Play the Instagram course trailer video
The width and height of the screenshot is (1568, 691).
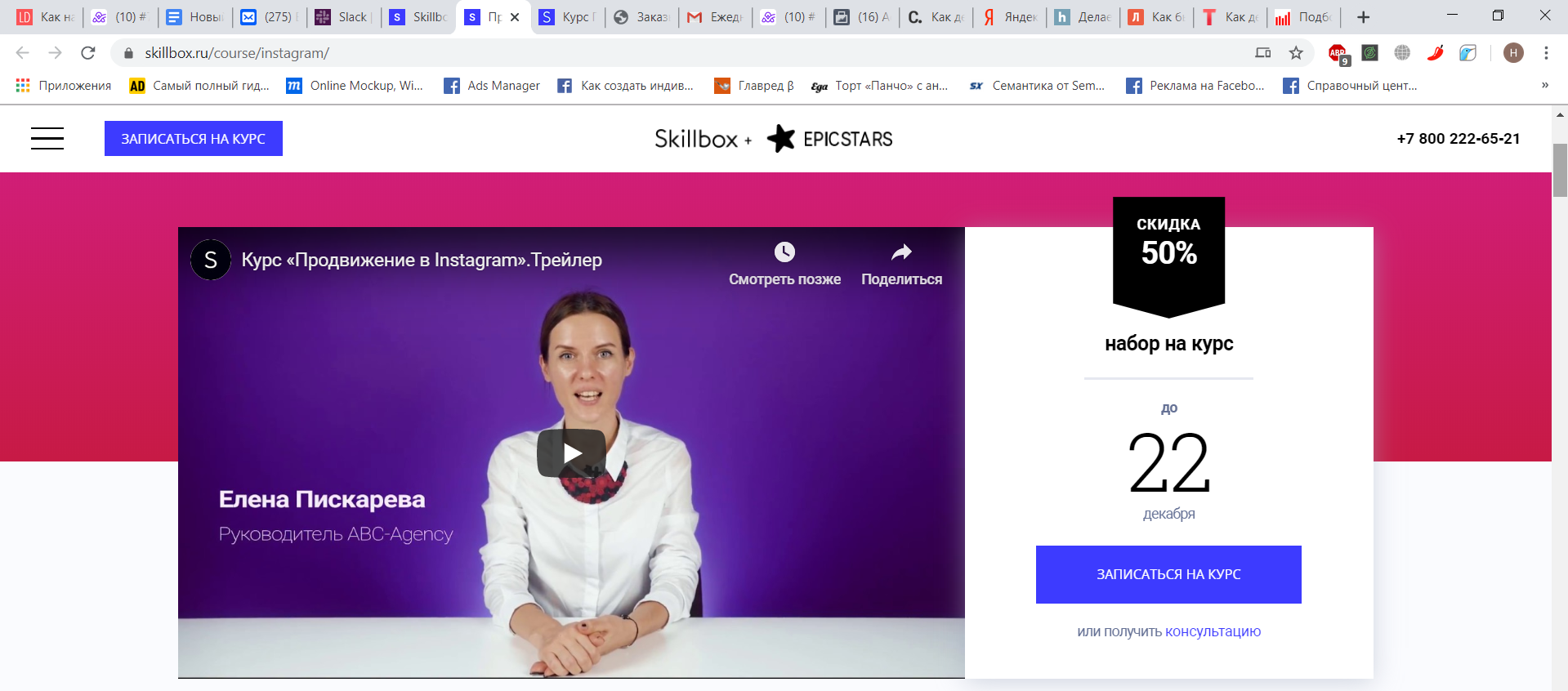pyautogui.click(x=571, y=452)
